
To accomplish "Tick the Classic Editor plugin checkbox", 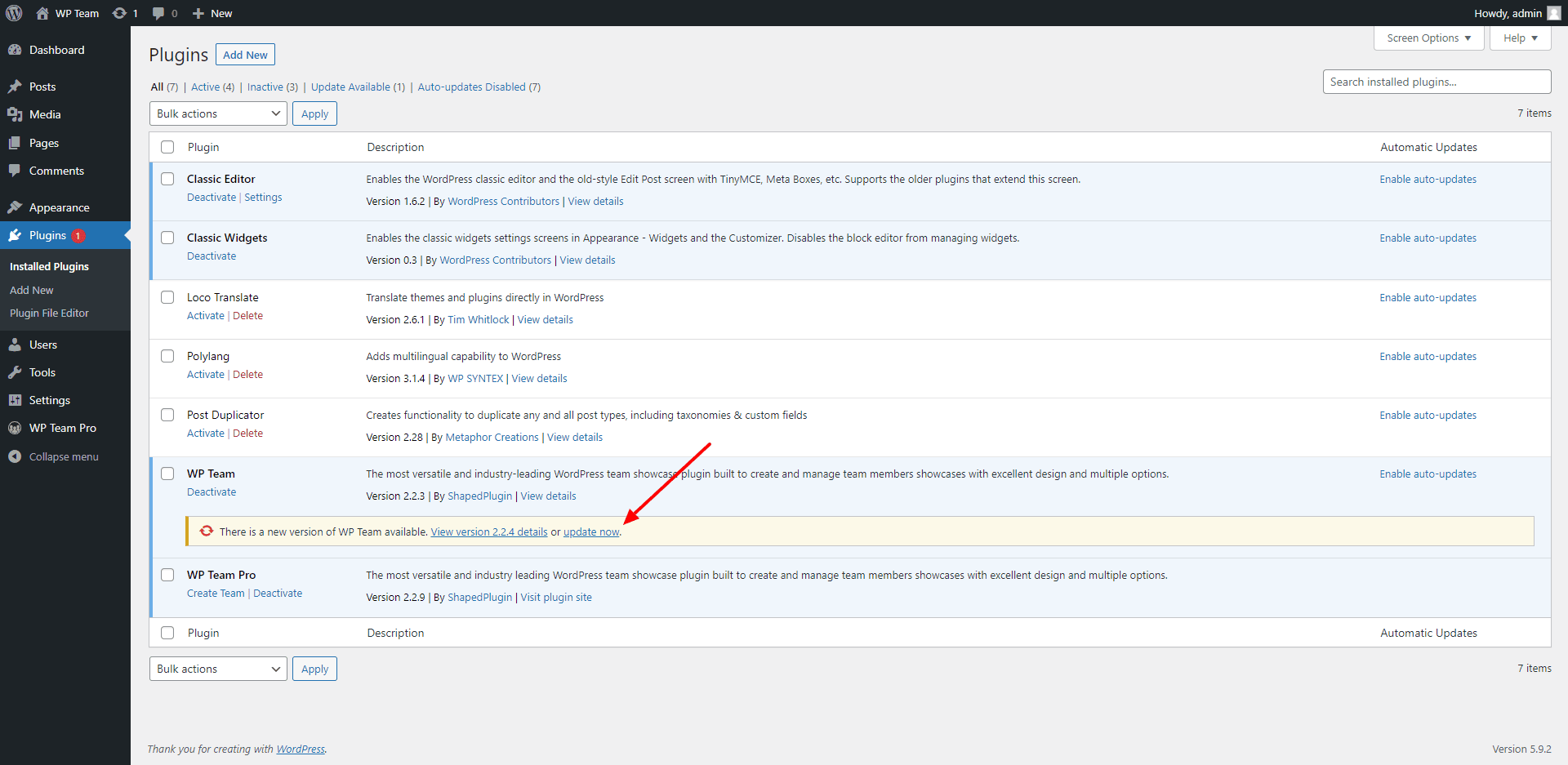I will click(x=167, y=179).
